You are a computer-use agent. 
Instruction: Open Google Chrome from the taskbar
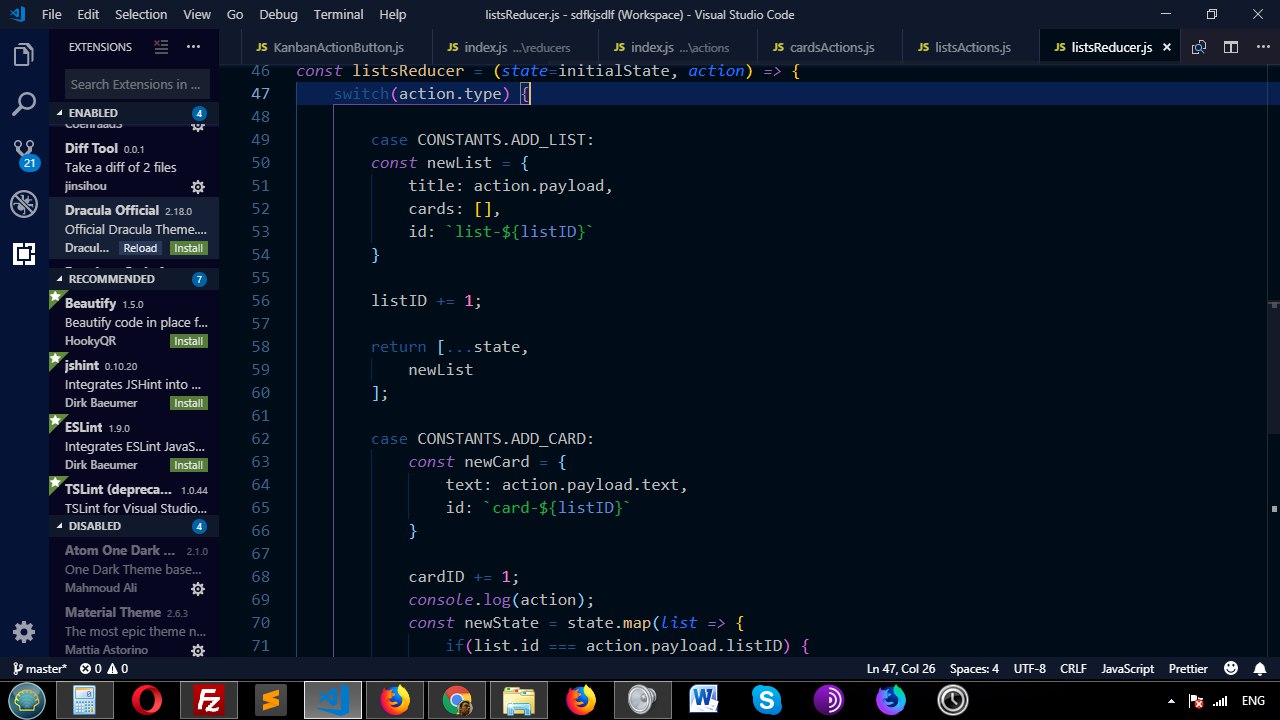tap(456, 700)
